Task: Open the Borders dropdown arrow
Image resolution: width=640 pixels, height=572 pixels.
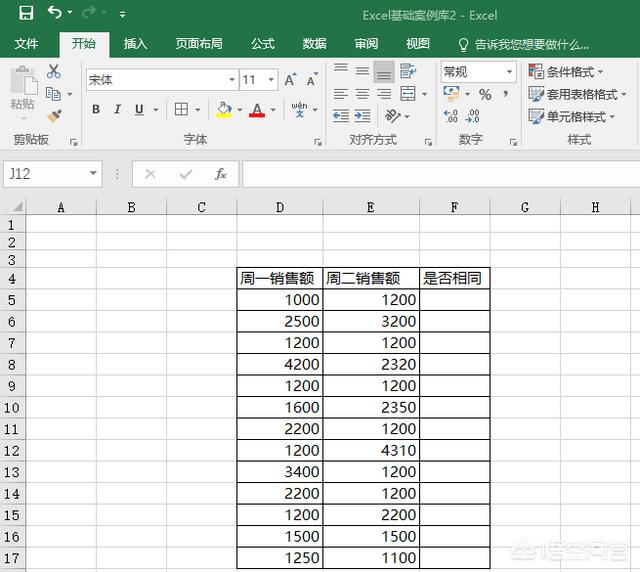Action: (198, 109)
